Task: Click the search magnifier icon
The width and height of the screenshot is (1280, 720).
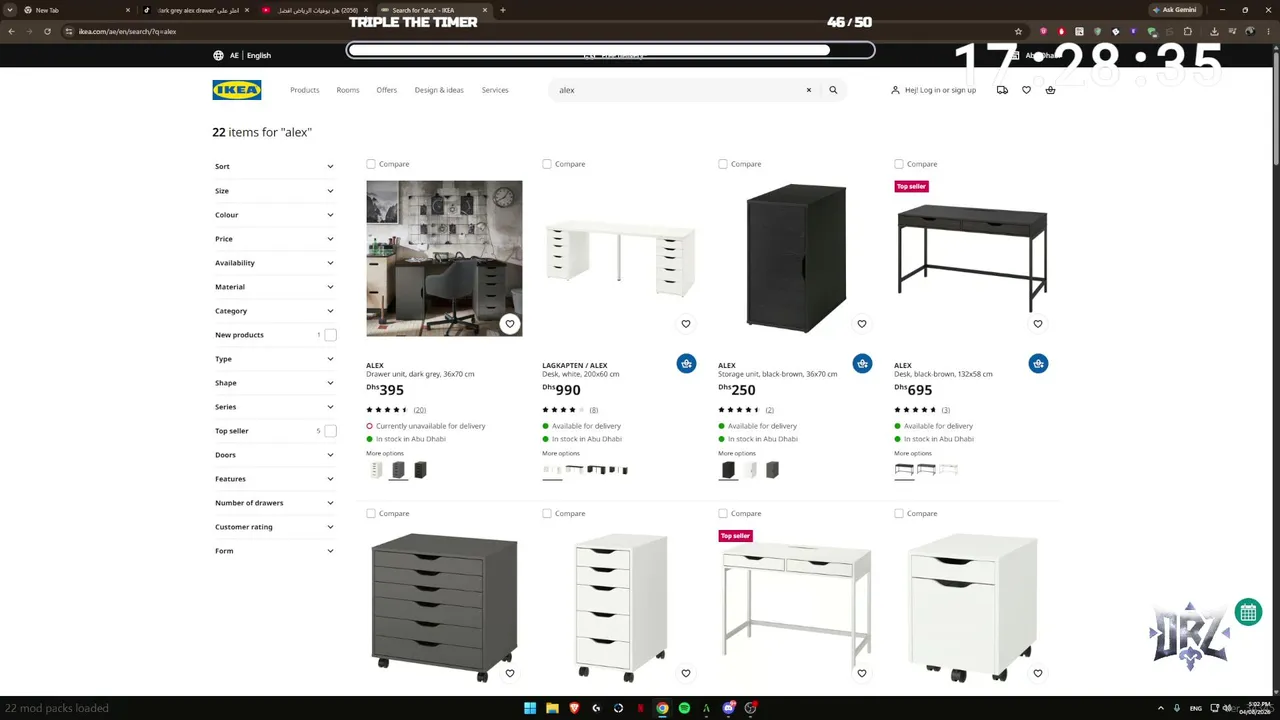Action: click(x=833, y=90)
